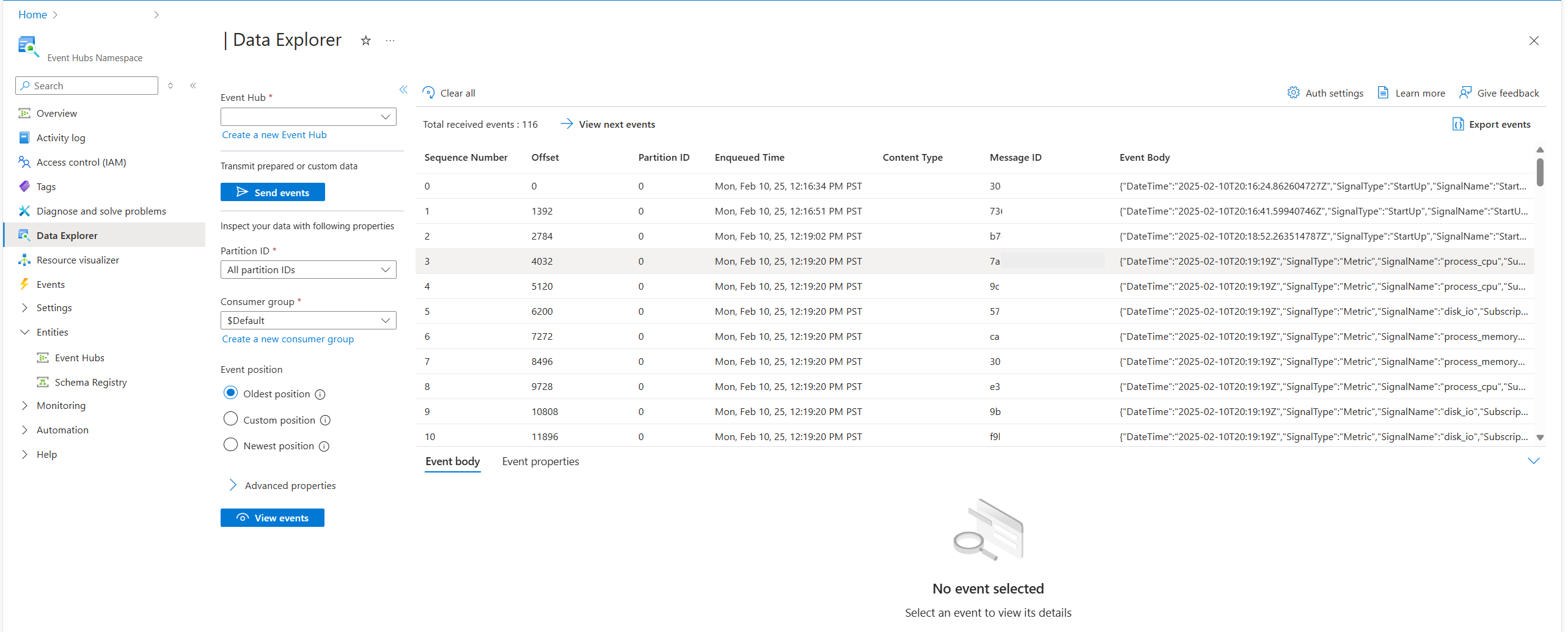Open the Partition ID dropdown

308,270
